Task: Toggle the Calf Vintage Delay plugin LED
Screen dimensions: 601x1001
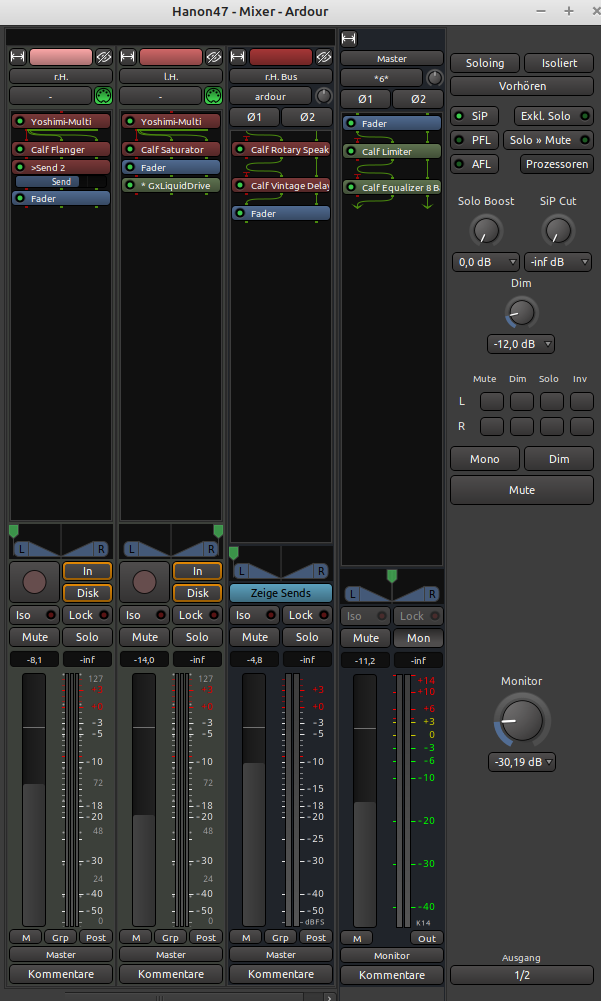Action: tap(240, 186)
